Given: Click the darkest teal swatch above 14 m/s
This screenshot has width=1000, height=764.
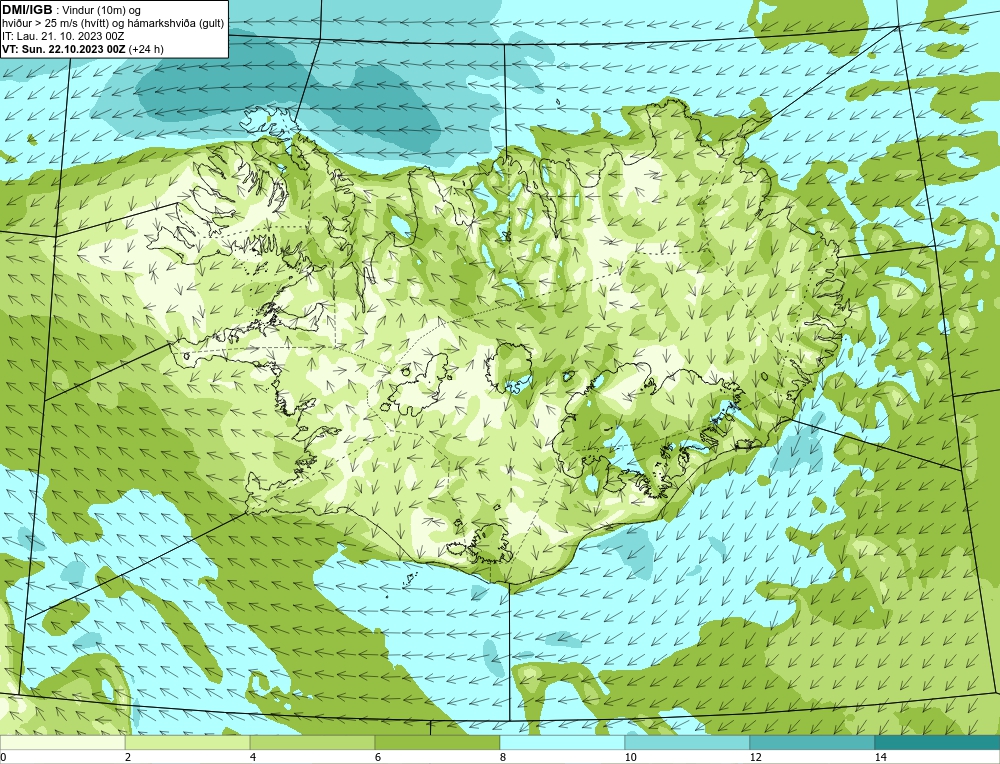Looking at the screenshot, I should 938,742.
